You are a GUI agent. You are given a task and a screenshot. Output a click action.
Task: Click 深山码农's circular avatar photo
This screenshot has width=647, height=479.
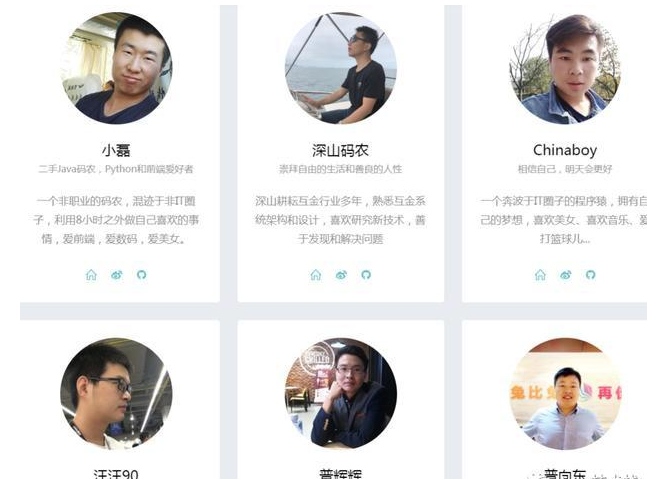[341, 68]
